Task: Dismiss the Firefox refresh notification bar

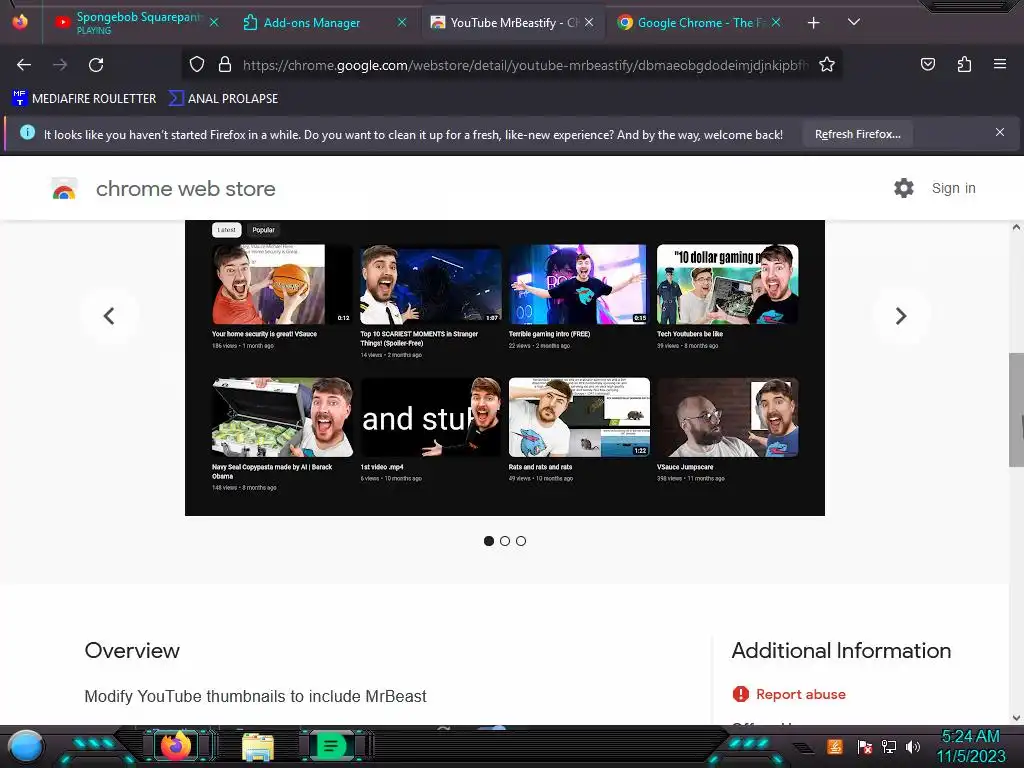Action: point(999,133)
